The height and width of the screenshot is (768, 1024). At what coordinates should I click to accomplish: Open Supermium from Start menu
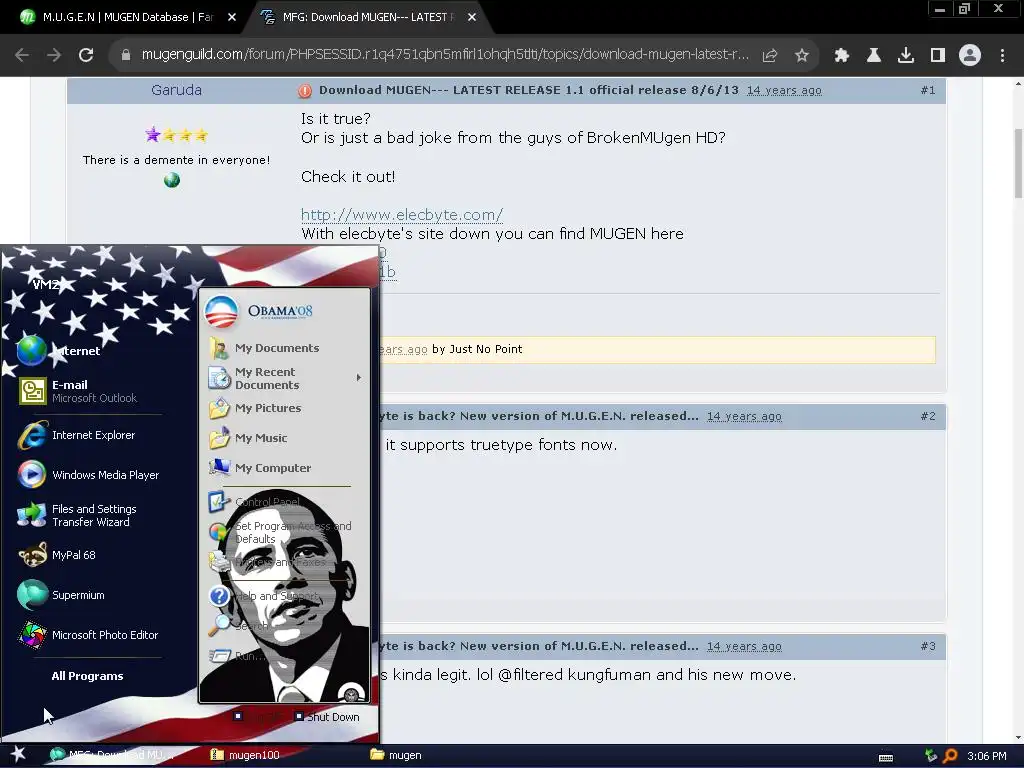[61, 595]
